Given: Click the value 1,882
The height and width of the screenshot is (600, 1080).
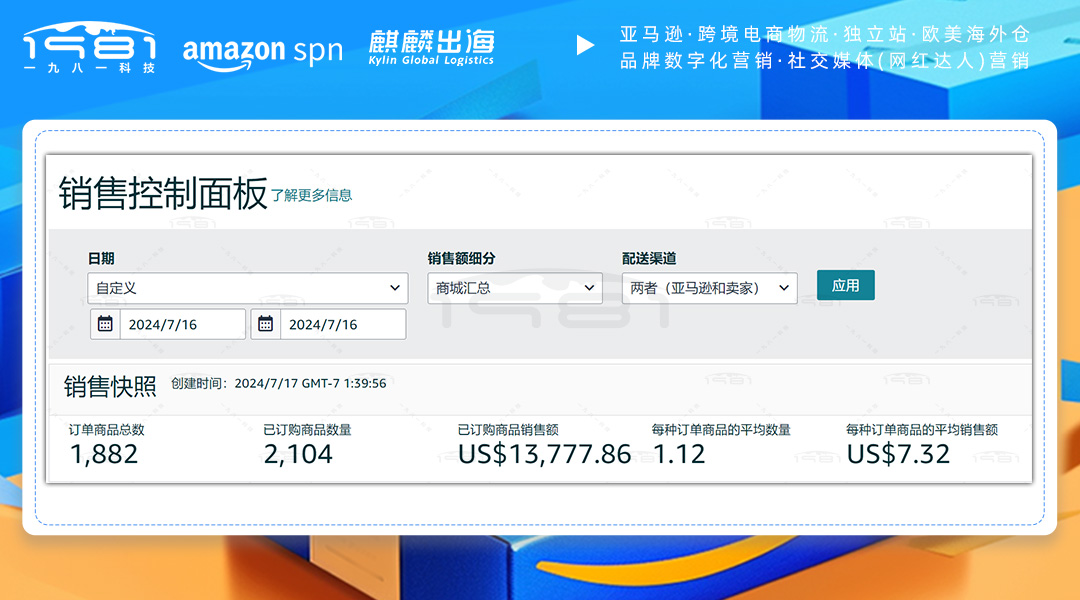Looking at the screenshot, I should (104, 454).
